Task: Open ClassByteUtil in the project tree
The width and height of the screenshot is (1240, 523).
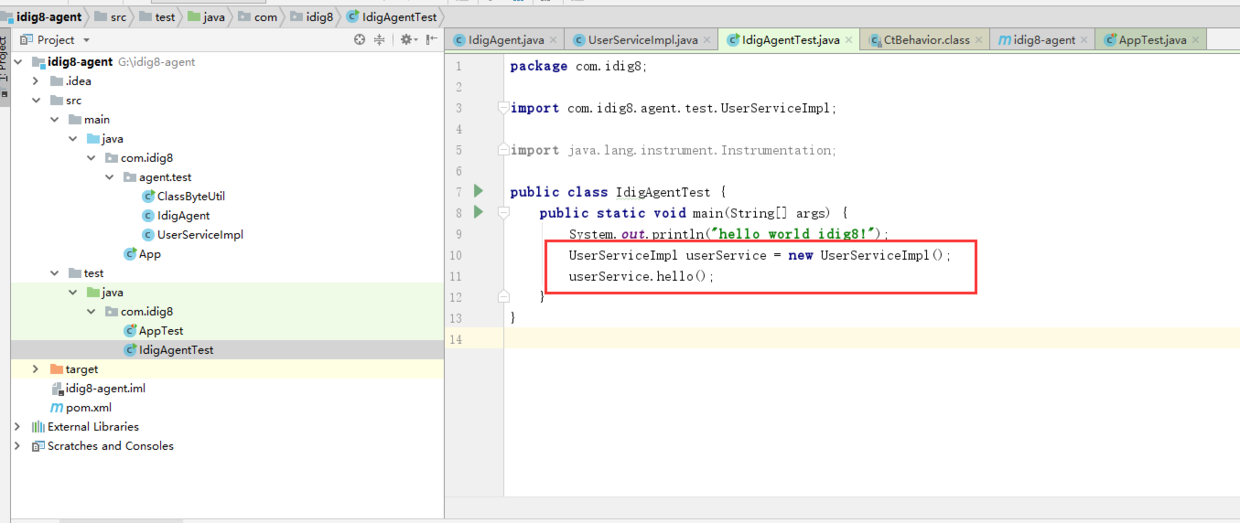Action: pyautogui.click(x=190, y=196)
